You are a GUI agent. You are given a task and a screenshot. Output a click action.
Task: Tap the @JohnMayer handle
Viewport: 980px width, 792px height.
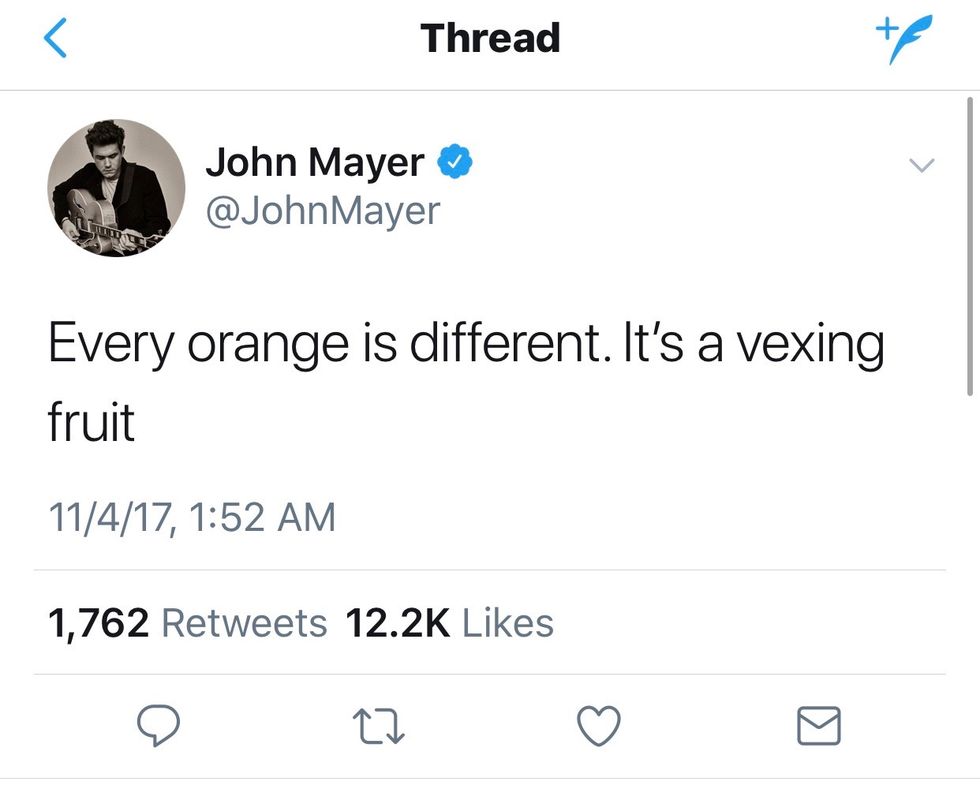click(x=322, y=211)
